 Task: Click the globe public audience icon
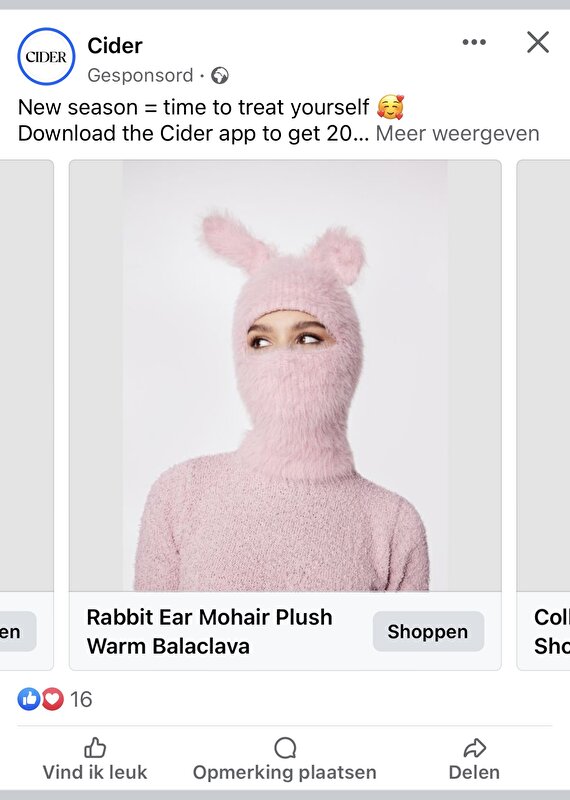[x=220, y=76]
